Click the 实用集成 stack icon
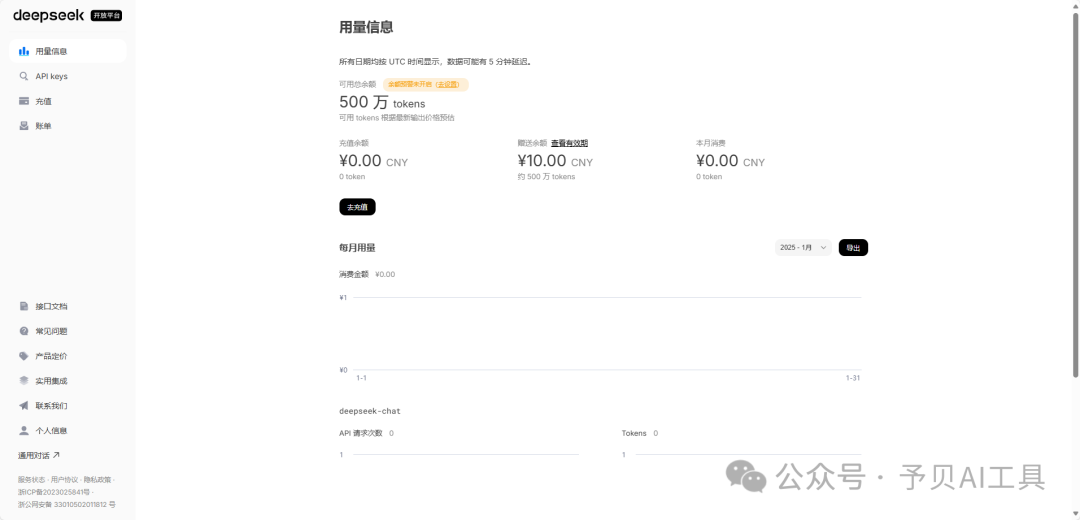Screen dimensions: 1080x520 24,381
